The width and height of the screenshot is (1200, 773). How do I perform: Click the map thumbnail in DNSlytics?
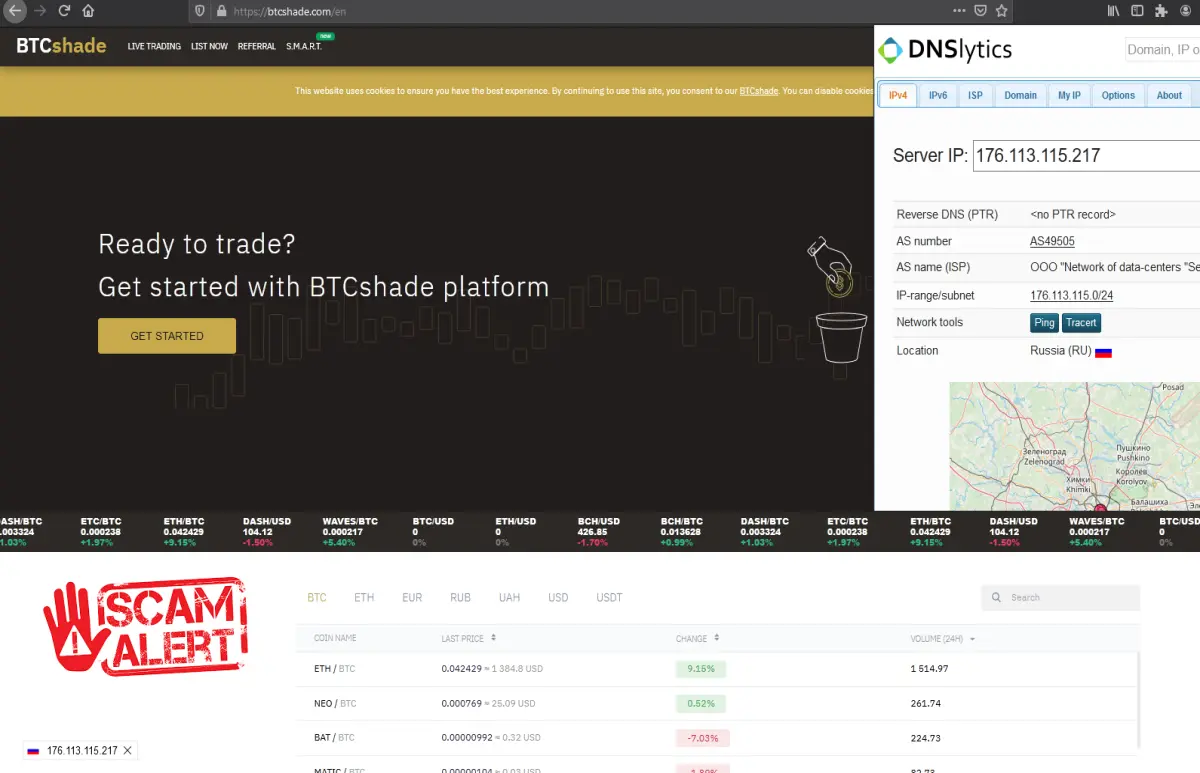click(1074, 446)
